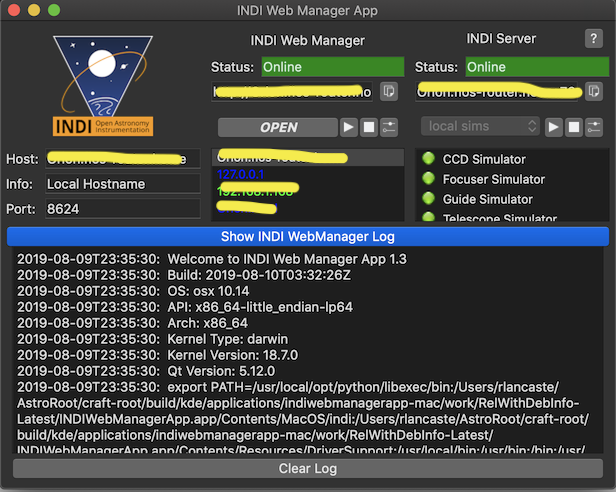The image size is (616, 492).
Task: Click the CCD Simulator status light
Action: coord(429,158)
